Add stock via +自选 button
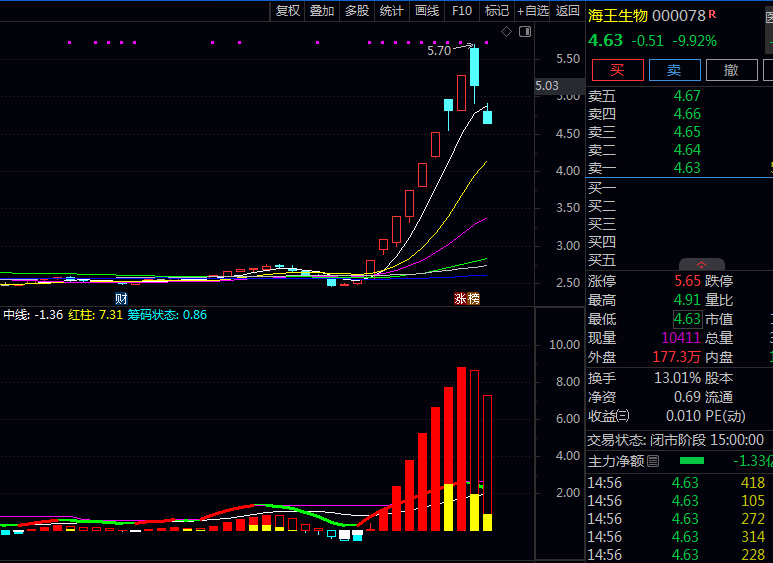This screenshot has height=563, width=773. [533, 10]
